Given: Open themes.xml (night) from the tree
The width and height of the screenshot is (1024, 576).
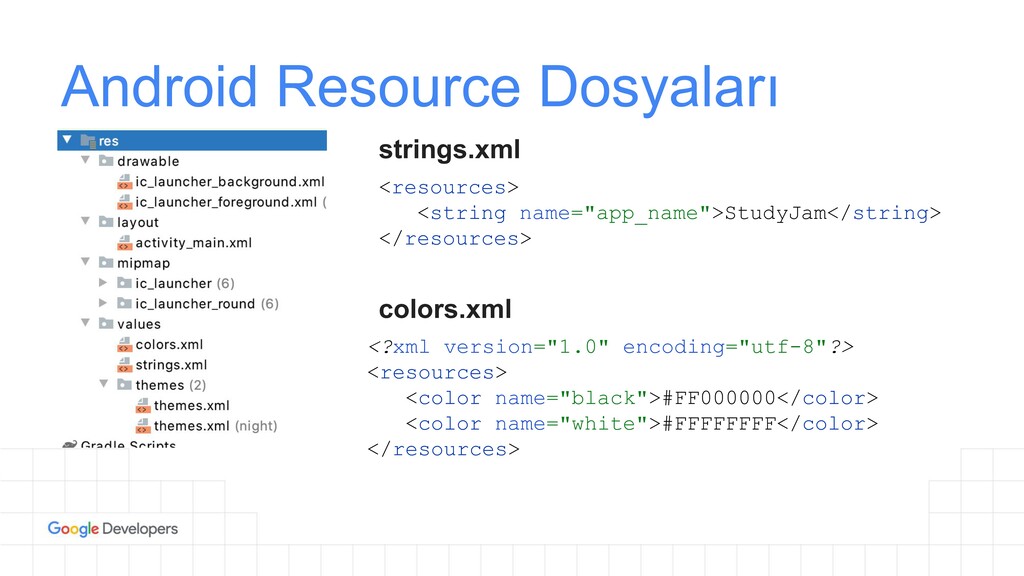Looking at the screenshot, I should click(216, 426).
